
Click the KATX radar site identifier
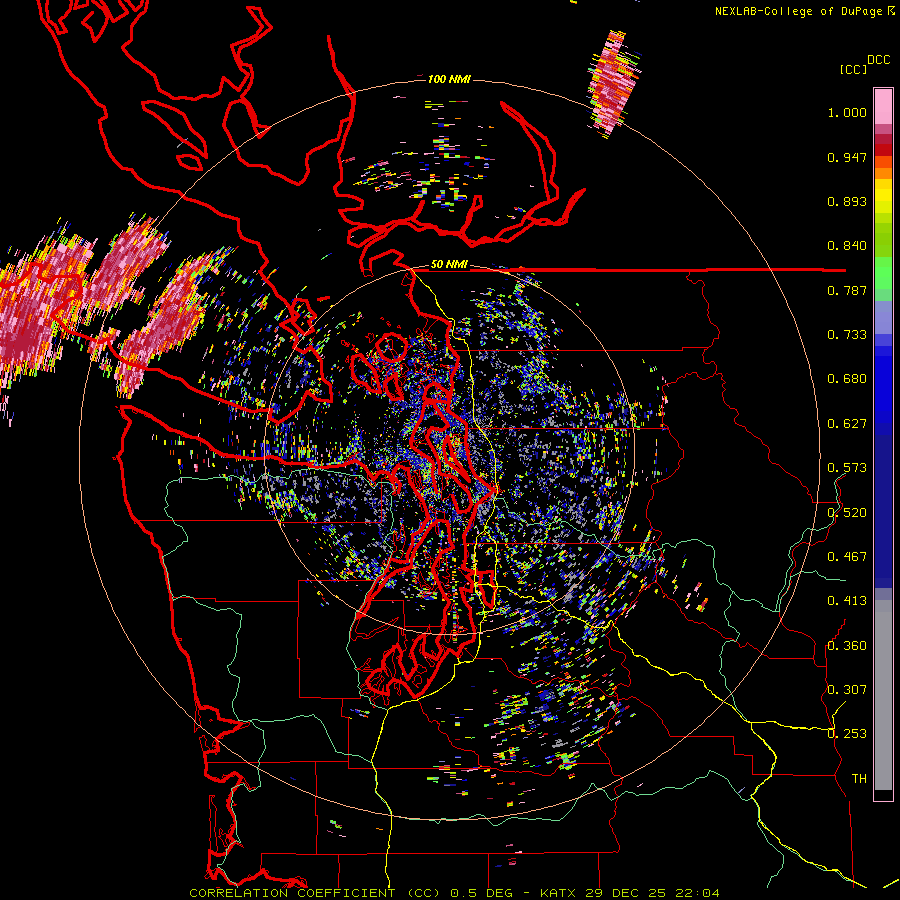click(560, 893)
